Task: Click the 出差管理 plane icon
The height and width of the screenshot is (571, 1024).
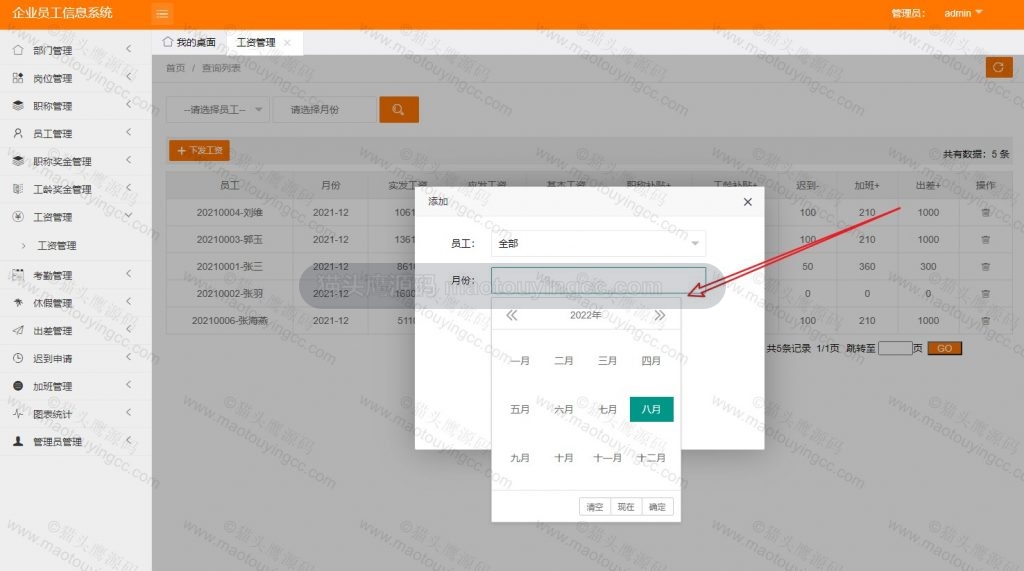Action: pyautogui.click(x=18, y=331)
